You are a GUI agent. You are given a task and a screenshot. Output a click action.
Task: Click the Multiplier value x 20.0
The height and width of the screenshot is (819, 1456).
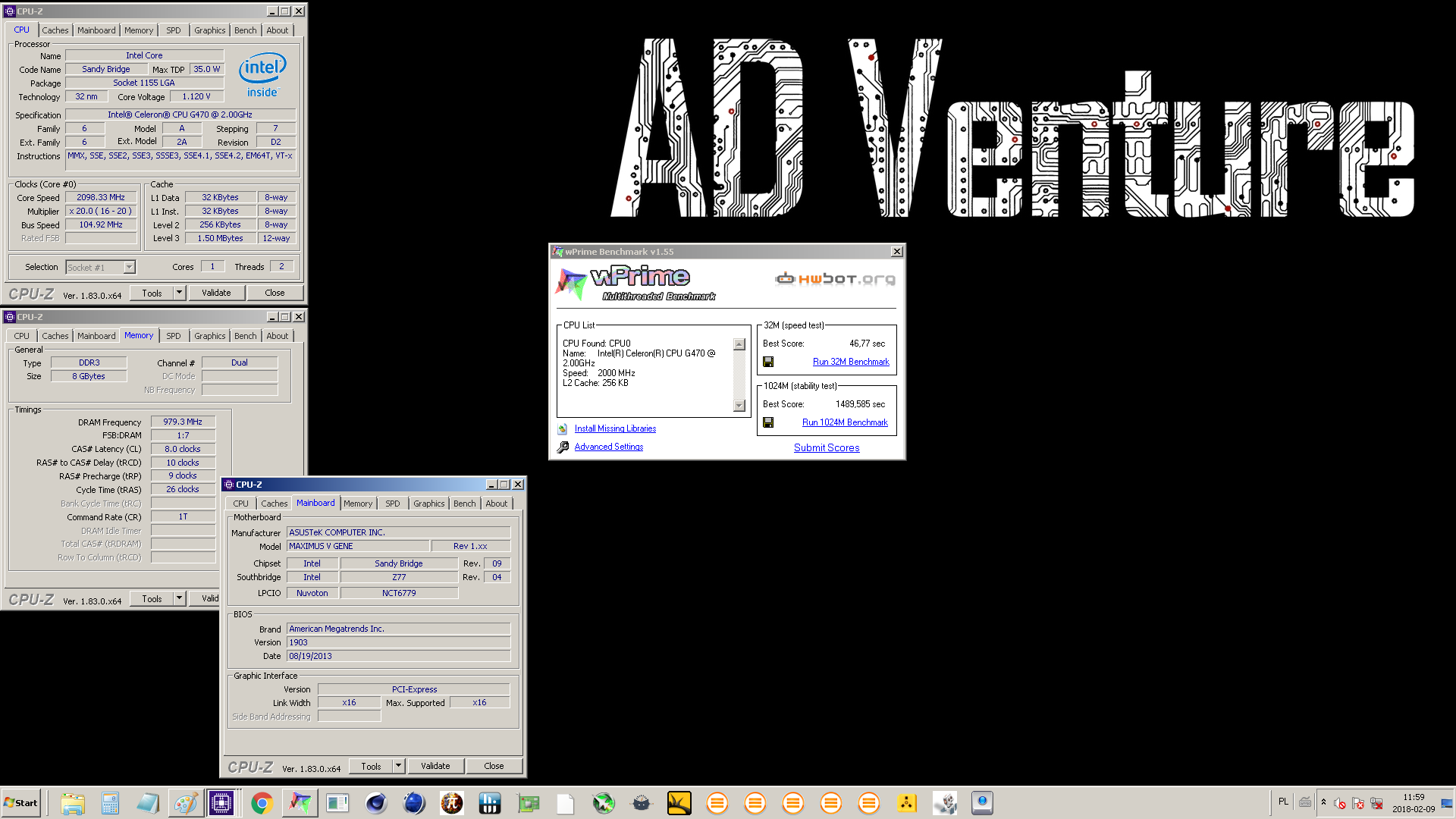pos(101,211)
